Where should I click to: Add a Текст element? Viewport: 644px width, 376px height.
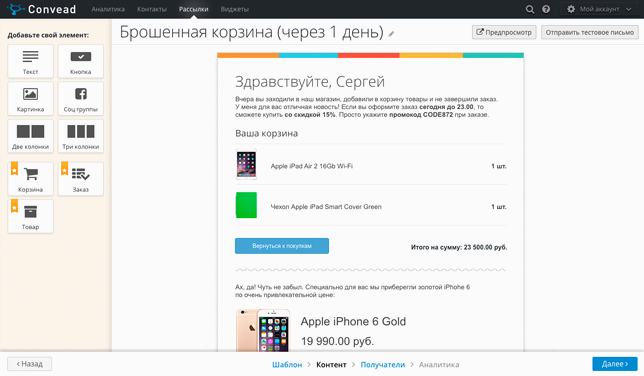click(30, 61)
